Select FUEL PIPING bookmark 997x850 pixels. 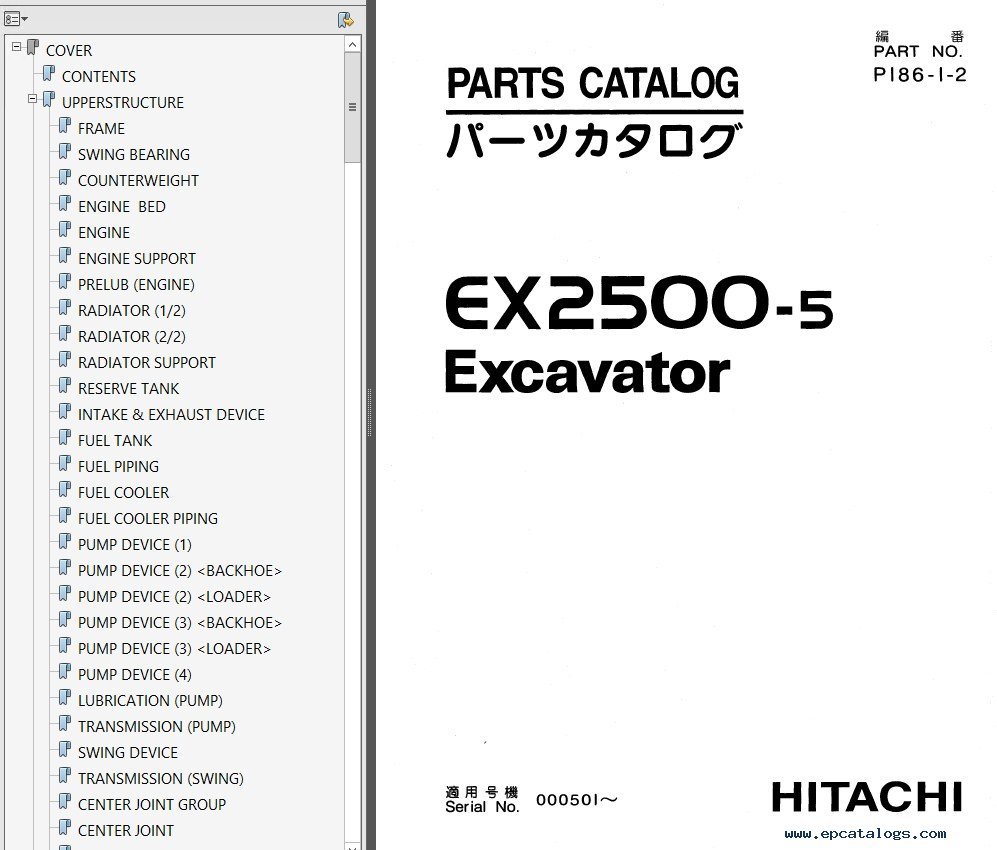(118, 467)
